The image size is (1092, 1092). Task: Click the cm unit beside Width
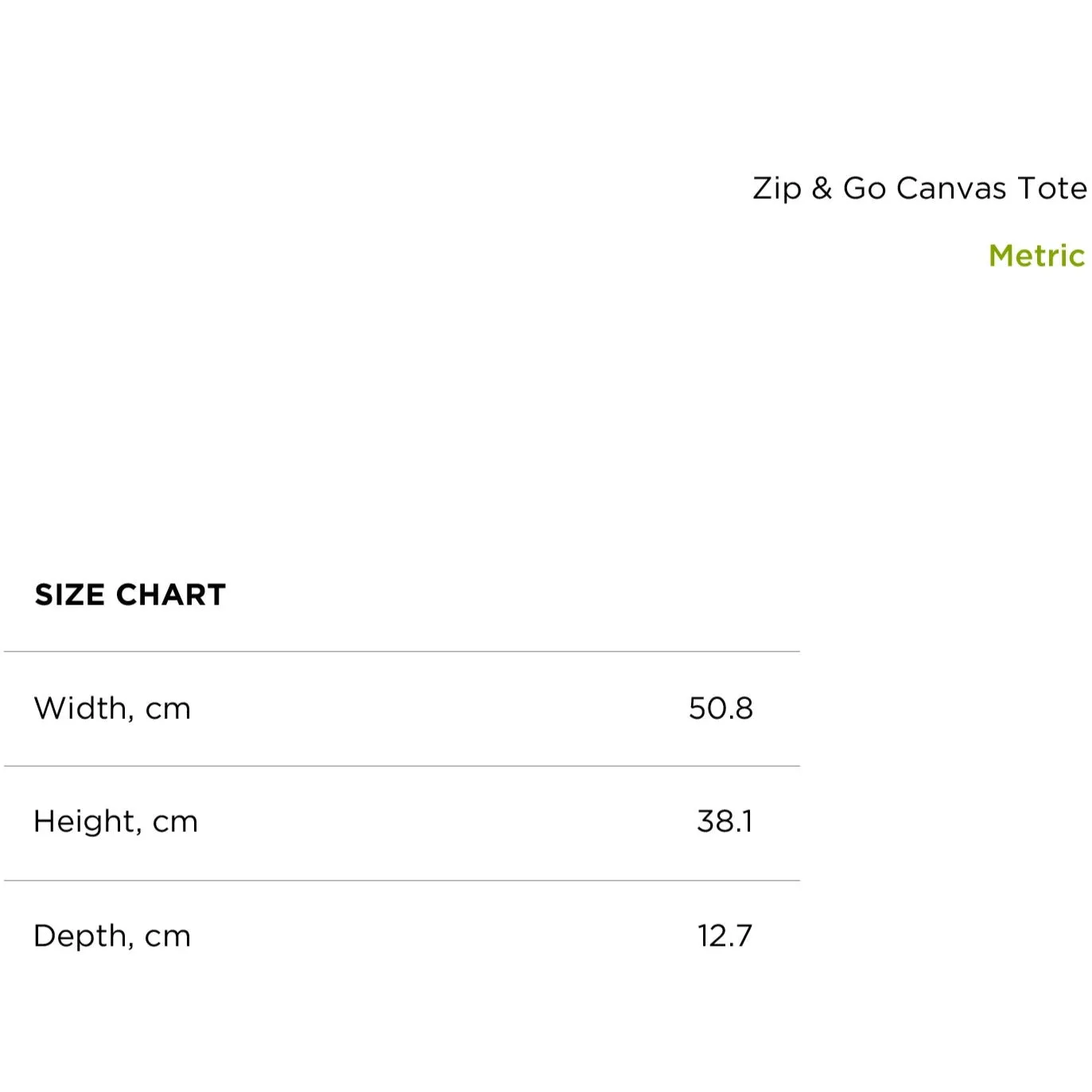point(168,709)
